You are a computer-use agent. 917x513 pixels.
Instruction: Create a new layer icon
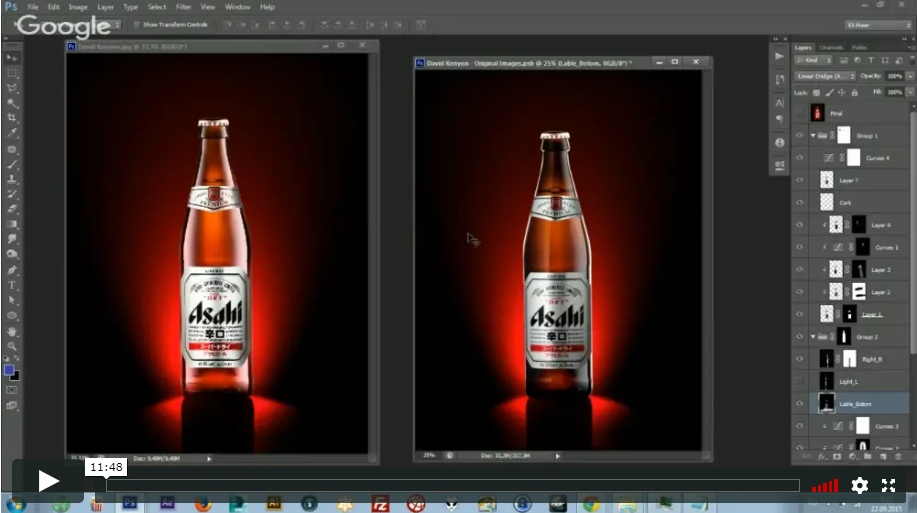(882, 456)
